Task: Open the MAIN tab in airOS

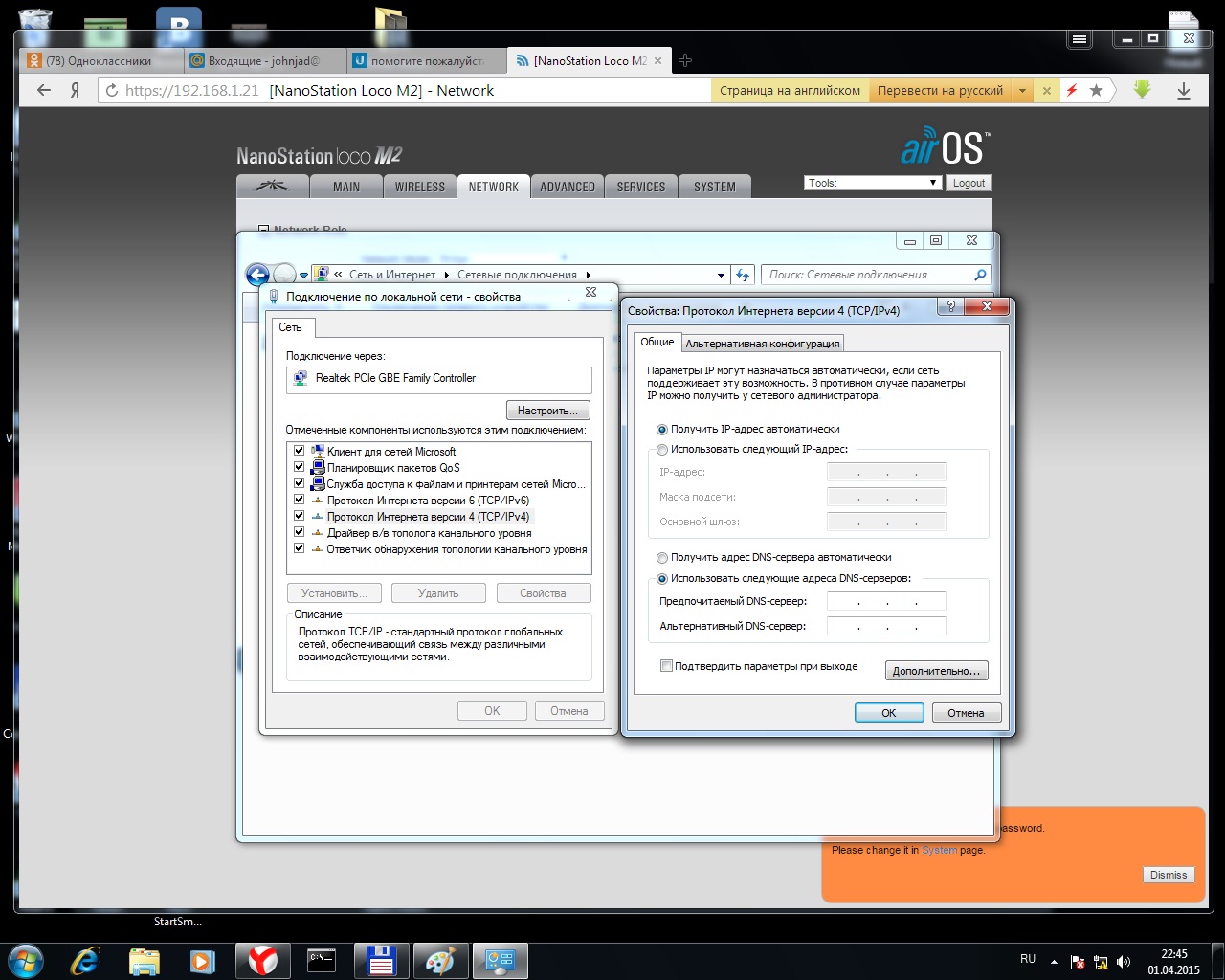Action: tap(346, 187)
